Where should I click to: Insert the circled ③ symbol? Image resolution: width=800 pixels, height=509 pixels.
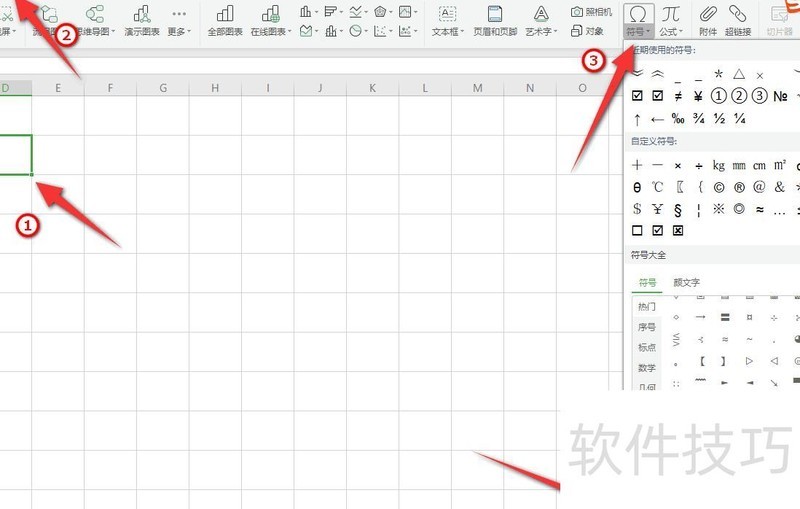click(759, 96)
